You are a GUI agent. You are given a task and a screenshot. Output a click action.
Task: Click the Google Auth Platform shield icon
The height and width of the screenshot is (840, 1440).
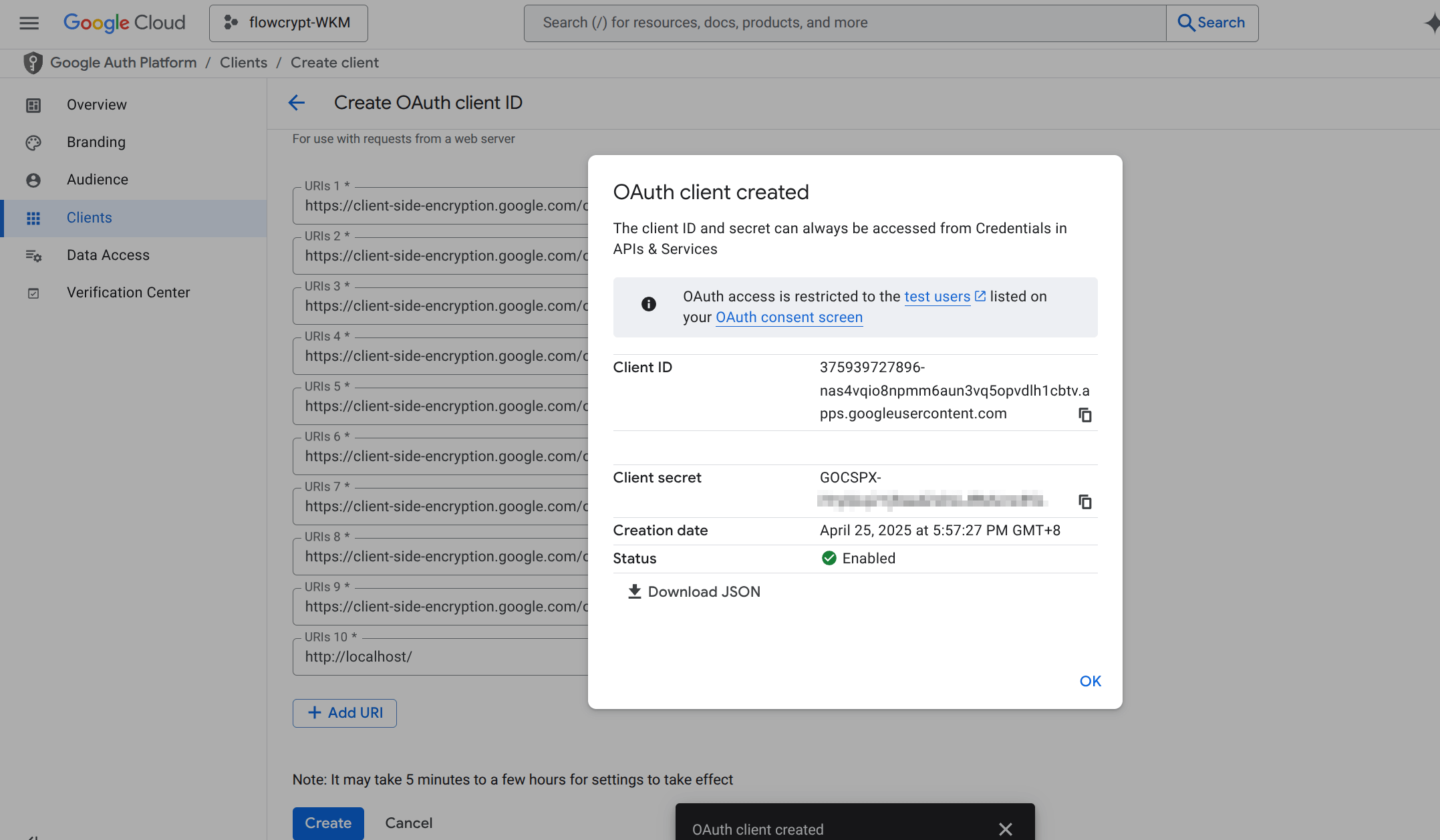point(33,63)
